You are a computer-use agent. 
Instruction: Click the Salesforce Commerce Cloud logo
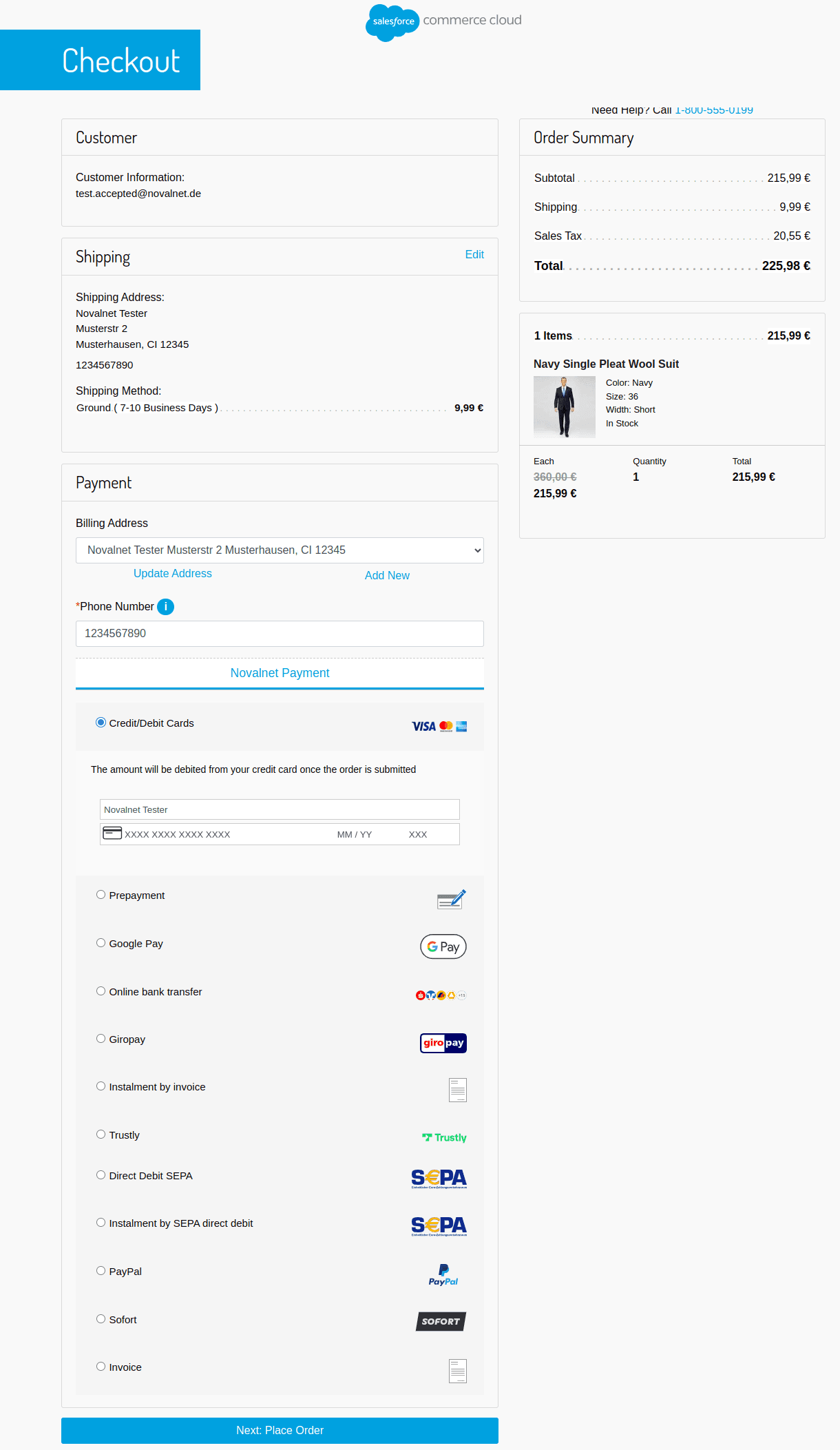(443, 22)
